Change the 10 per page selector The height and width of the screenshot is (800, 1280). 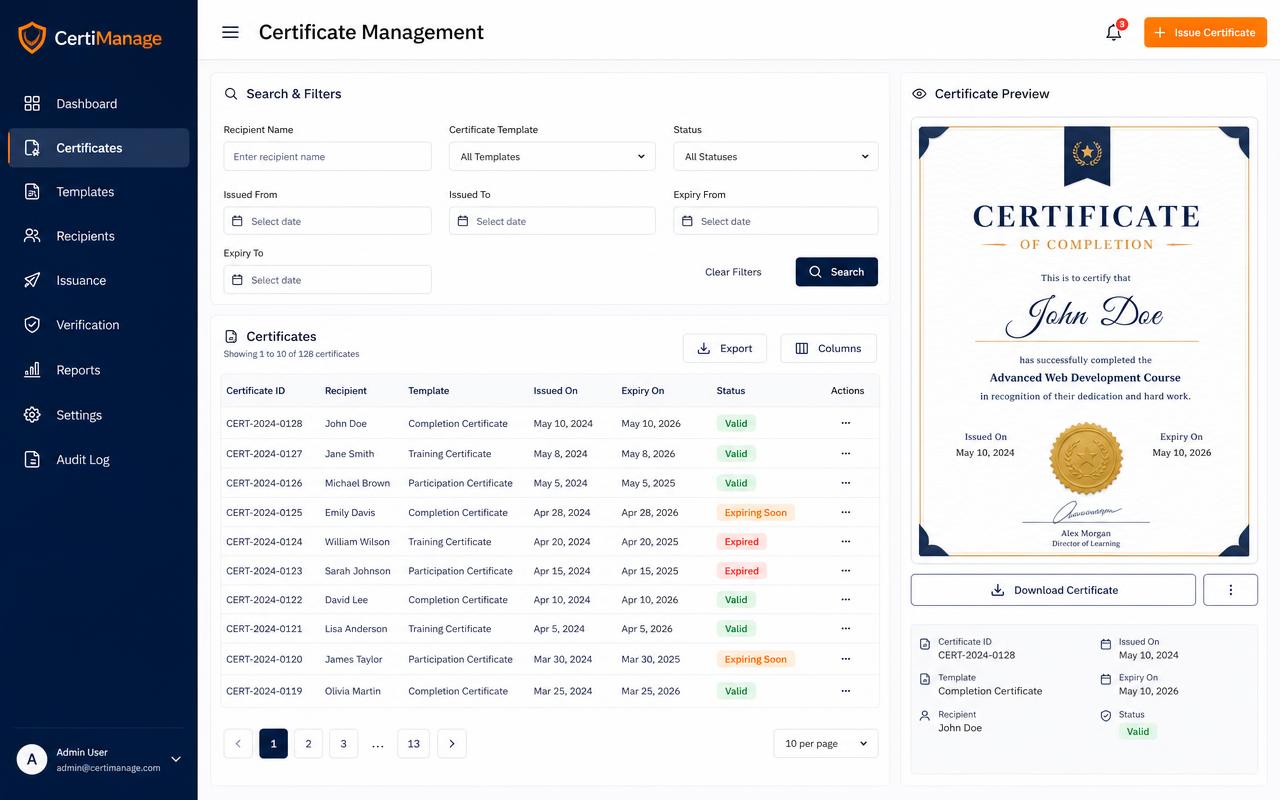(826, 744)
